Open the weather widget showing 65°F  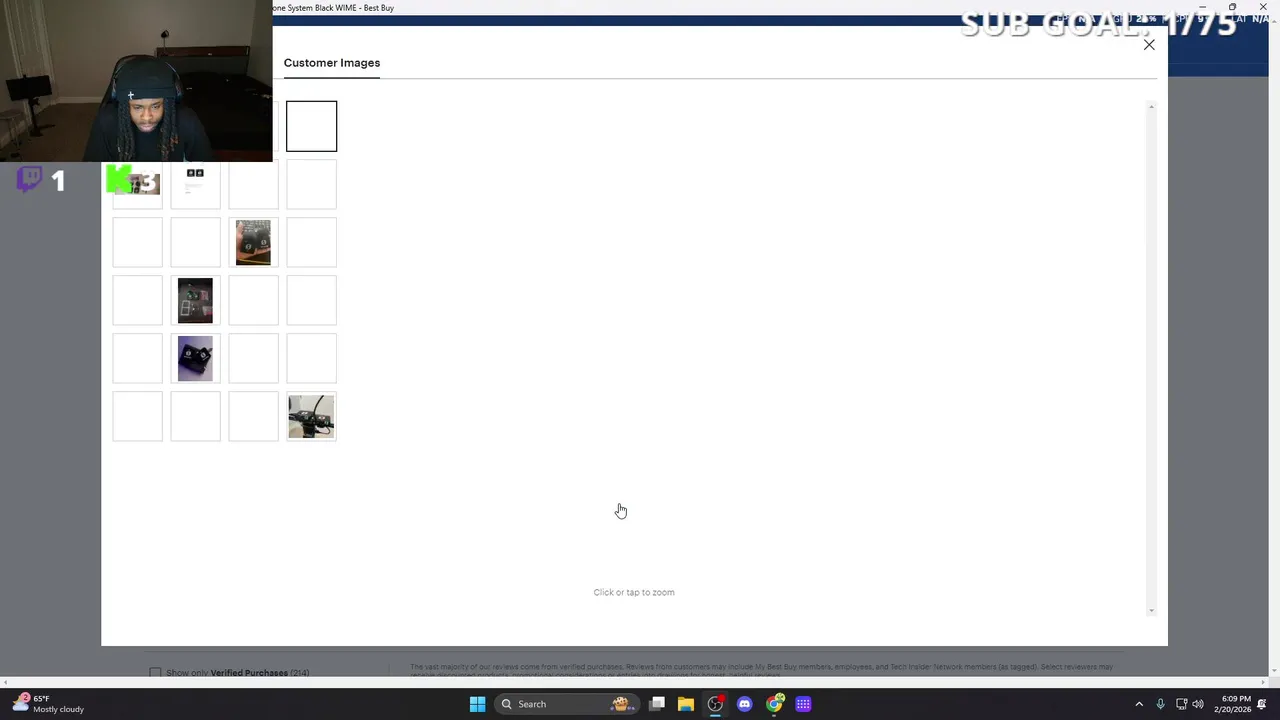(48, 704)
